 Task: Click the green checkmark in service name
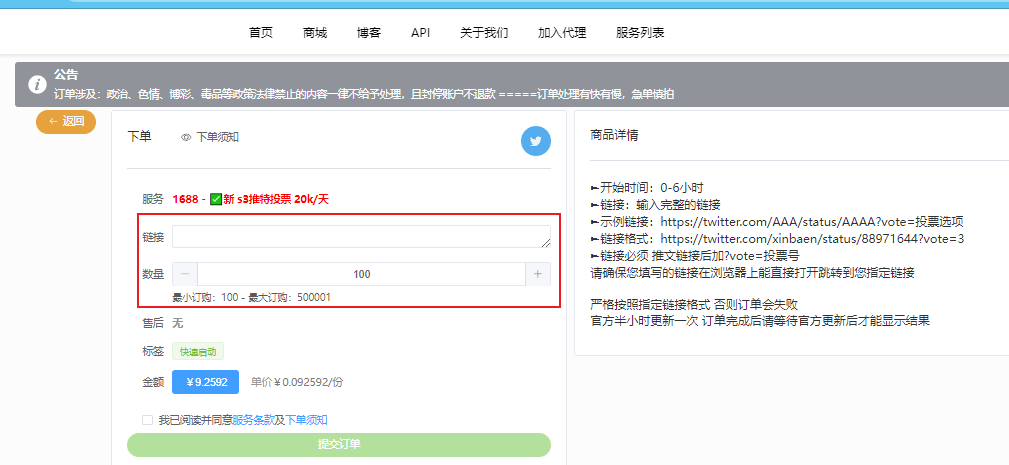point(216,199)
